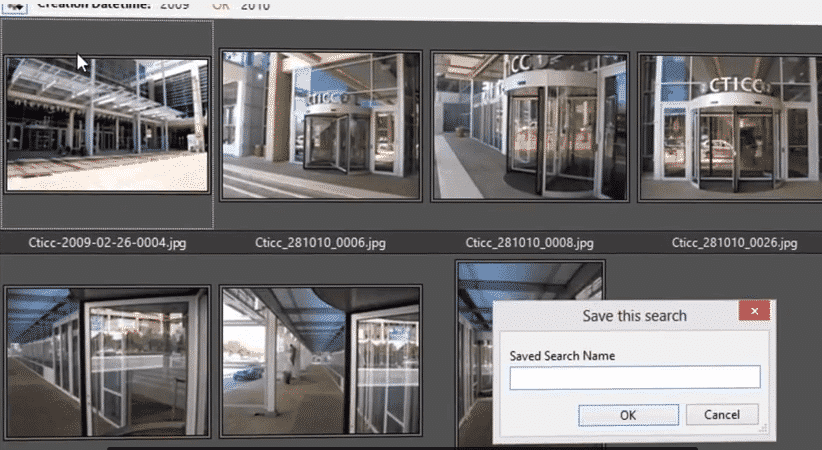Screen dimensions: 822x450
Task: Click the Cticc-2009-02-26-0004.jpg filename label
Action: point(107,242)
